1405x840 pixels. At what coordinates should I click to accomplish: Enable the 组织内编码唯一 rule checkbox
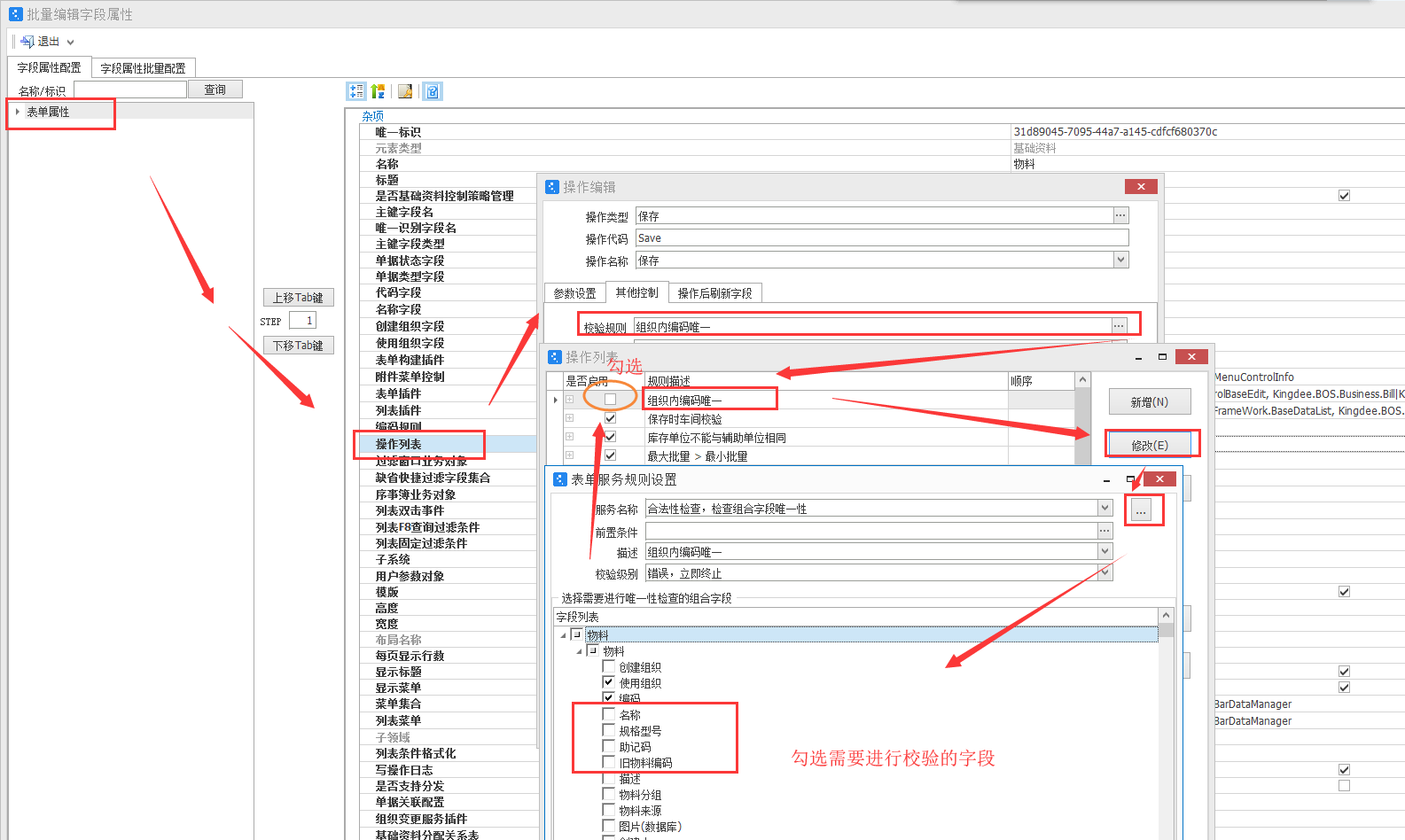point(610,400)
